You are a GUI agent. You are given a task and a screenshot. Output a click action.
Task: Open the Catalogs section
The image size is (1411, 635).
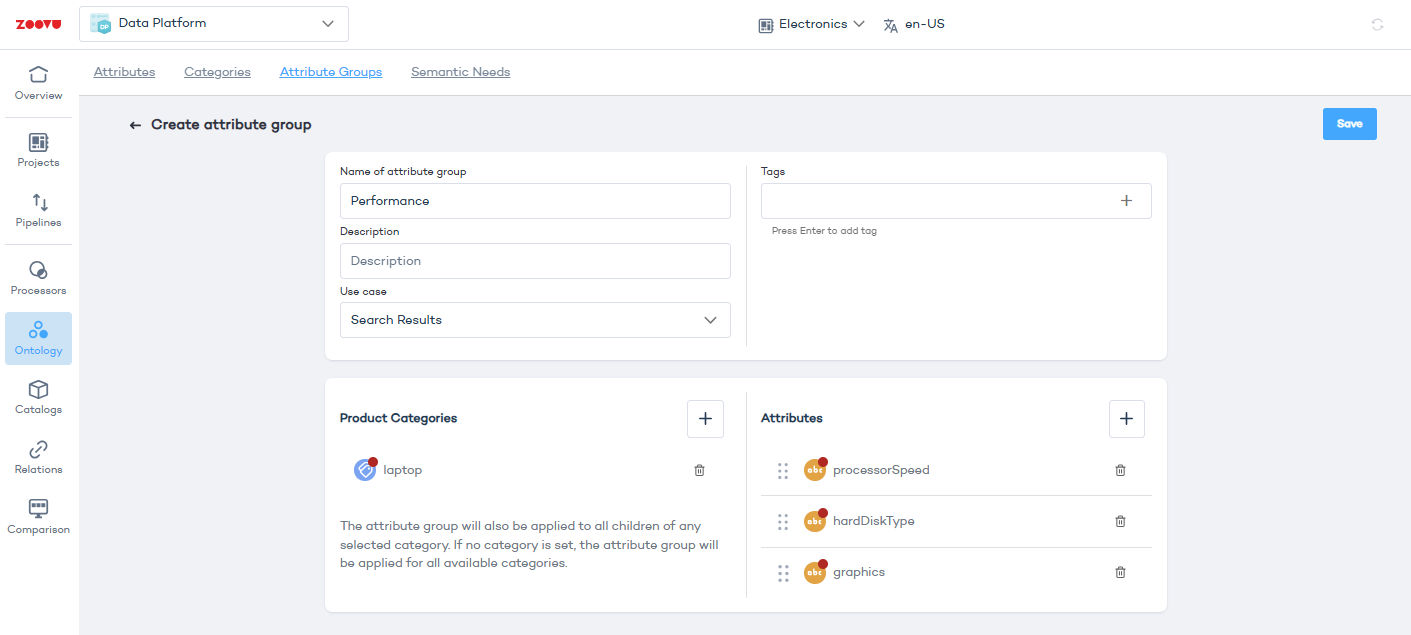click(38, 397)
